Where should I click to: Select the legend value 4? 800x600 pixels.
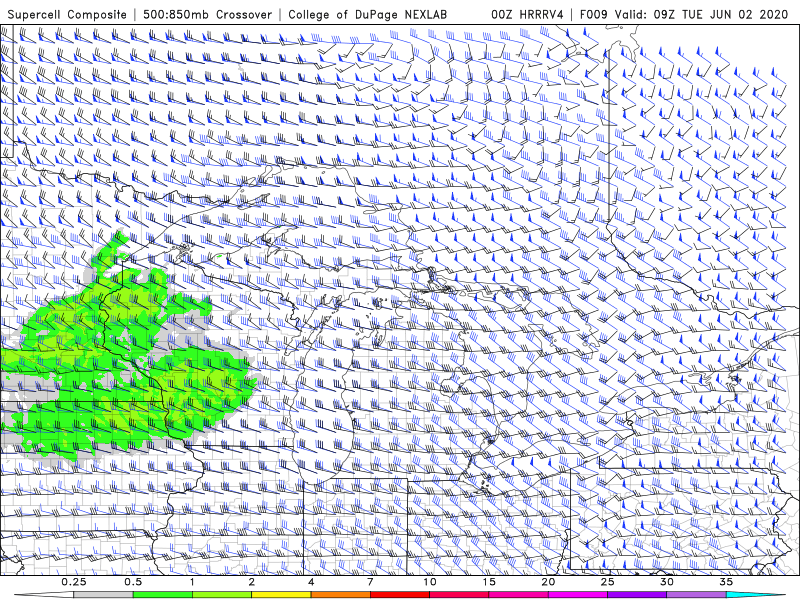point(311,582)
